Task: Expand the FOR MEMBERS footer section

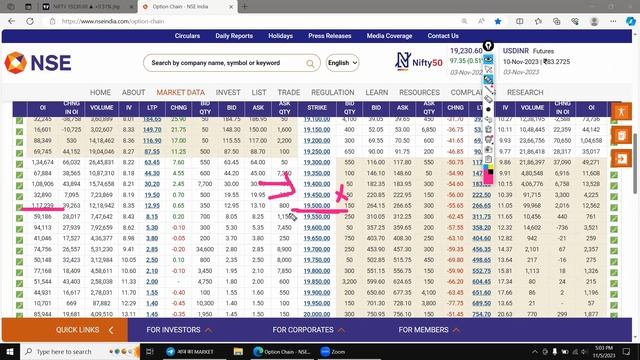Action: pyautogui.click(x=429, y=330)
